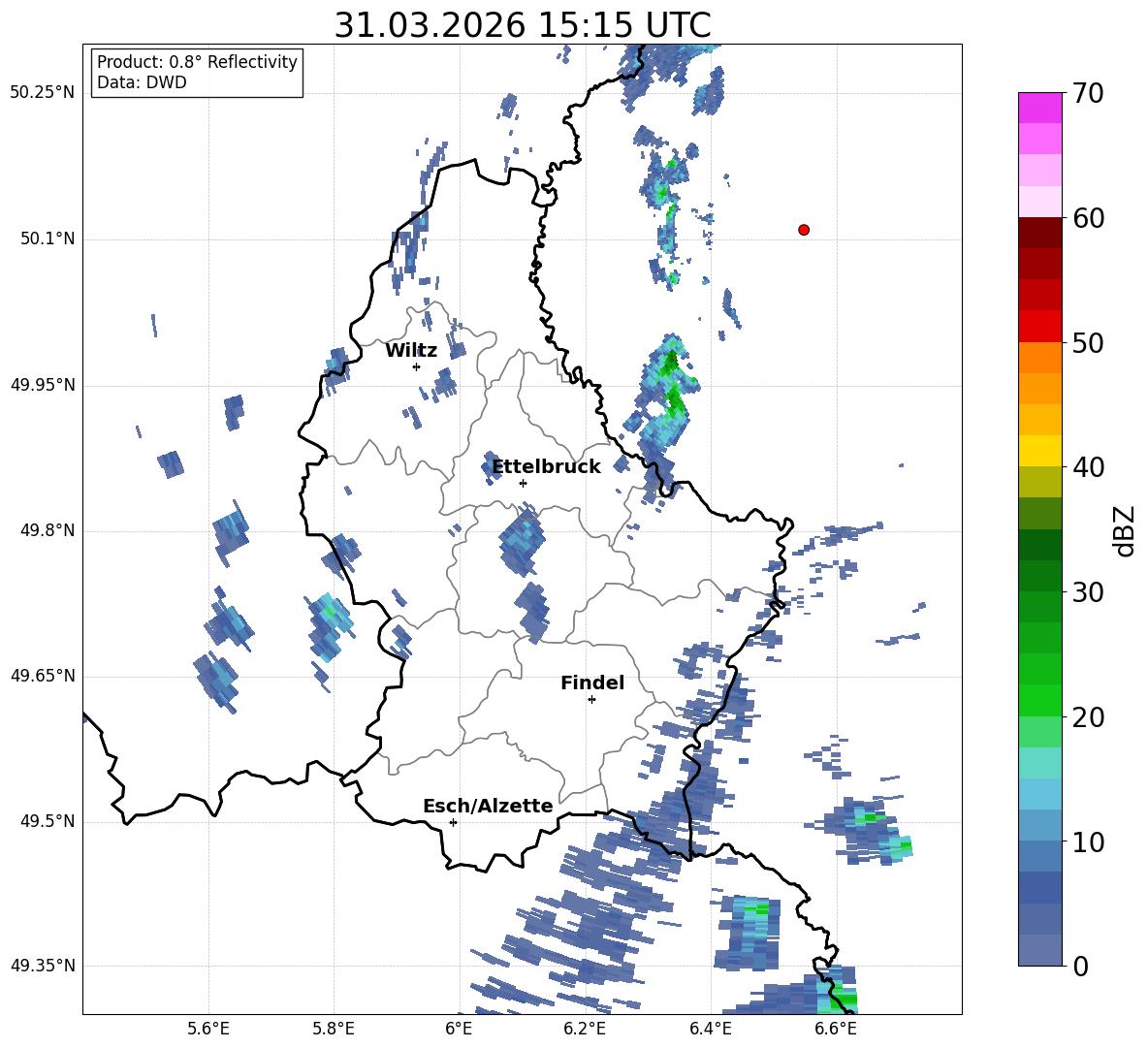The image size is (1148, 1048).
Task: Click the Ettelbruck cross marker
Action: (523, 483)
